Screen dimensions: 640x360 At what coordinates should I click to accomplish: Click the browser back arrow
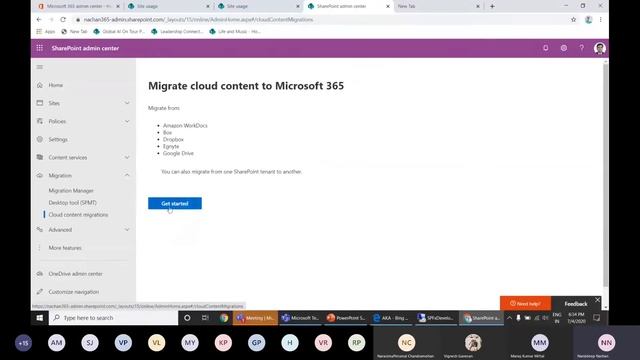coord(39,20)
